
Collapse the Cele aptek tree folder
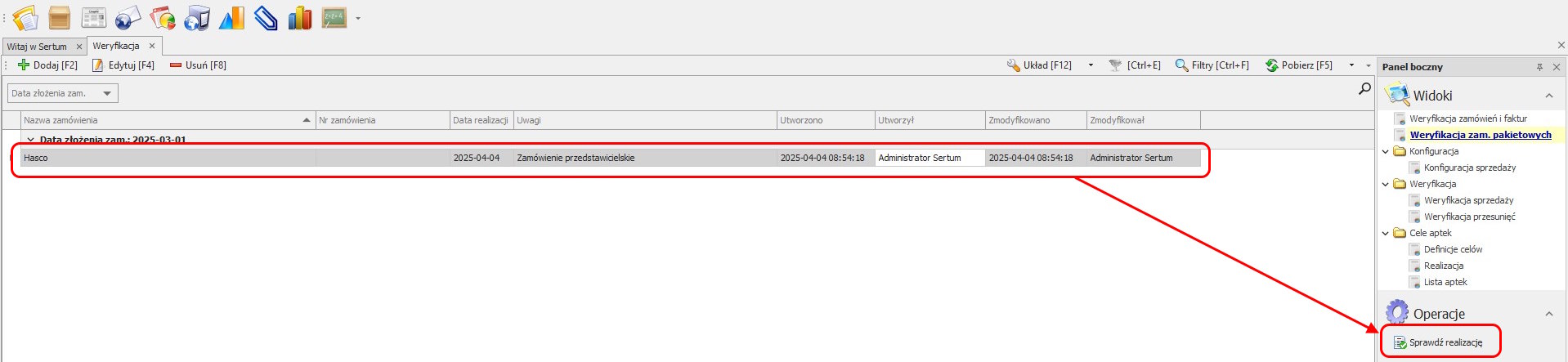tap(1385, 233)
